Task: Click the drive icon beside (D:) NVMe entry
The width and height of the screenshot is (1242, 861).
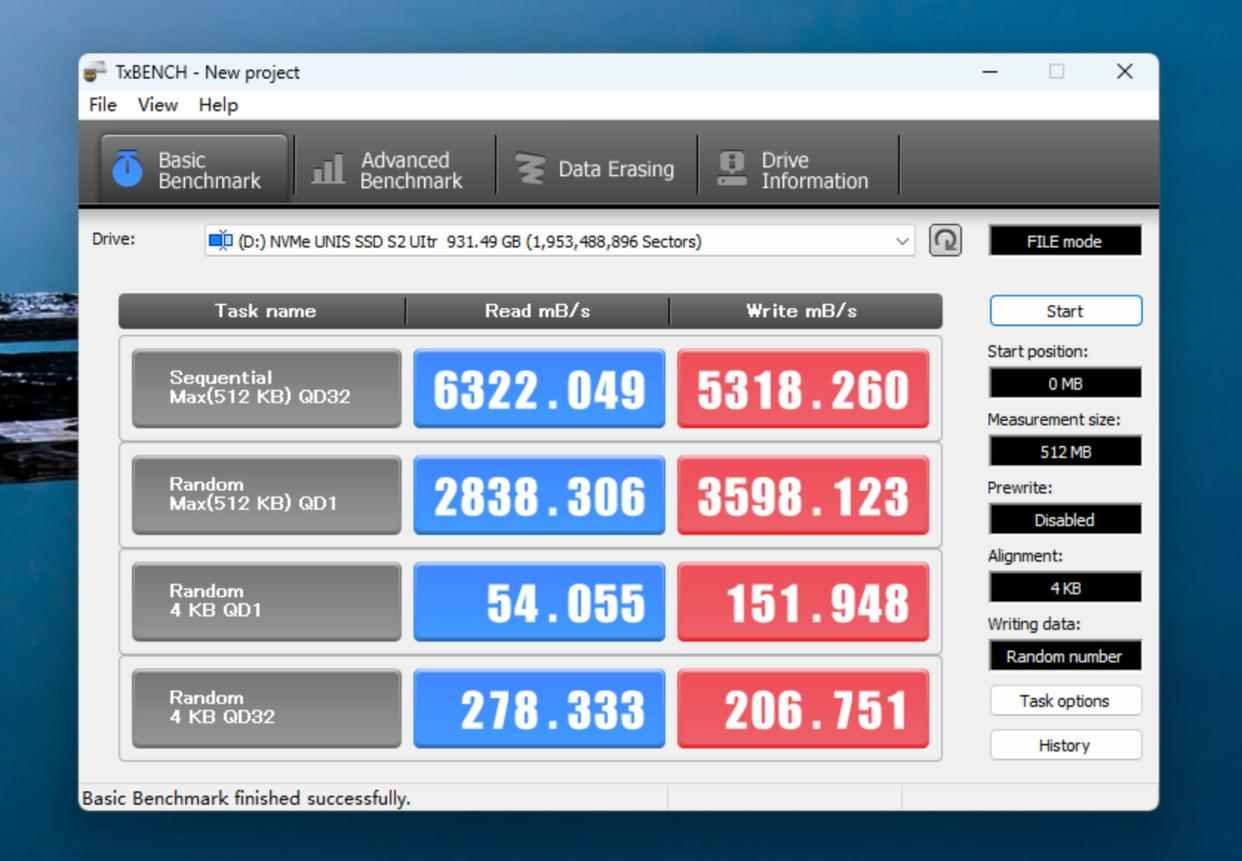Action: pyautogui.click(x=220, y=241)
